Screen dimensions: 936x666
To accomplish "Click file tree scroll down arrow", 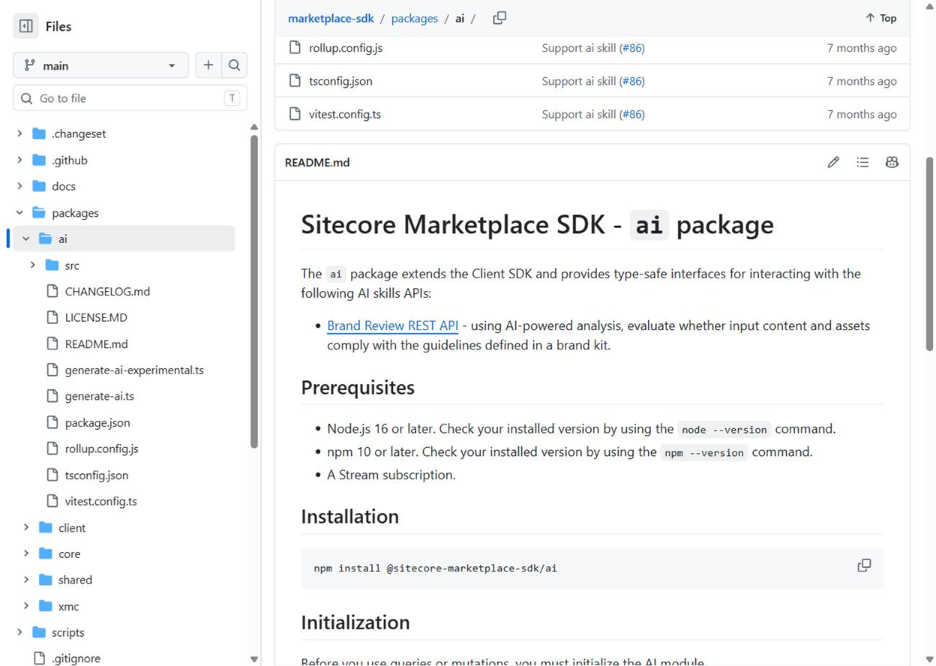I will coord(254,659).
